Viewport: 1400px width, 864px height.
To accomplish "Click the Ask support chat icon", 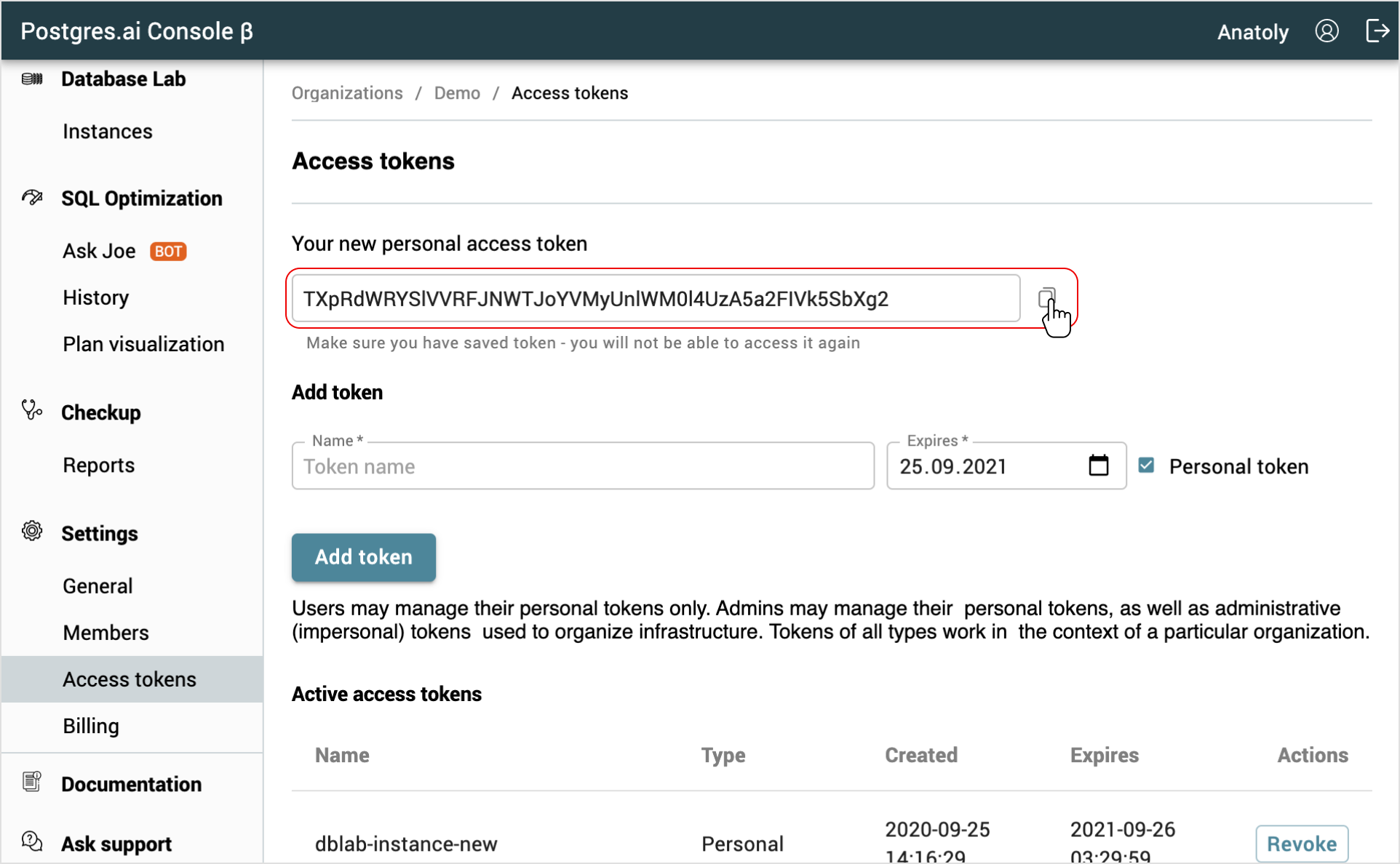I will point(32,841).
